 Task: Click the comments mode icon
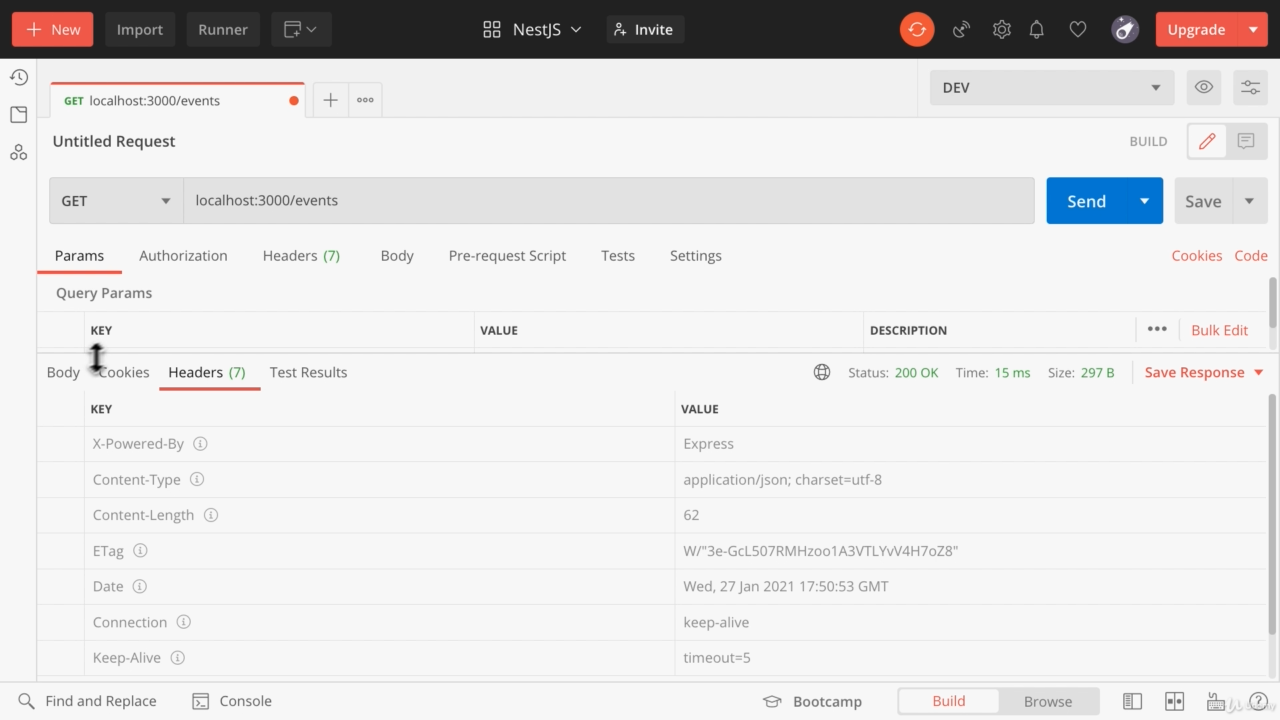pyautogui.click(x=1246, y=141)
